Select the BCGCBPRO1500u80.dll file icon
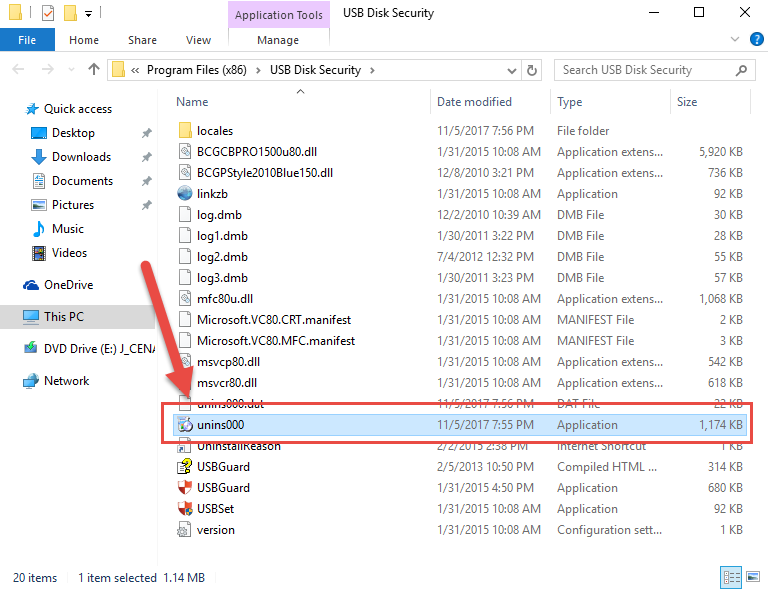768x589 pixels. pyautogui.click(x=185, y=152)
